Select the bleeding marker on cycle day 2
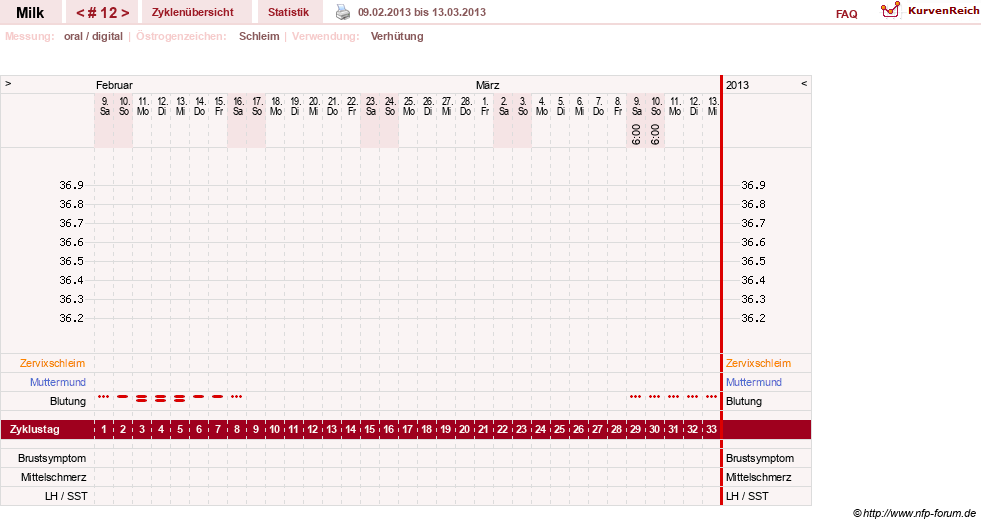This screenshot has width=981, height=525. click(123, 397)
